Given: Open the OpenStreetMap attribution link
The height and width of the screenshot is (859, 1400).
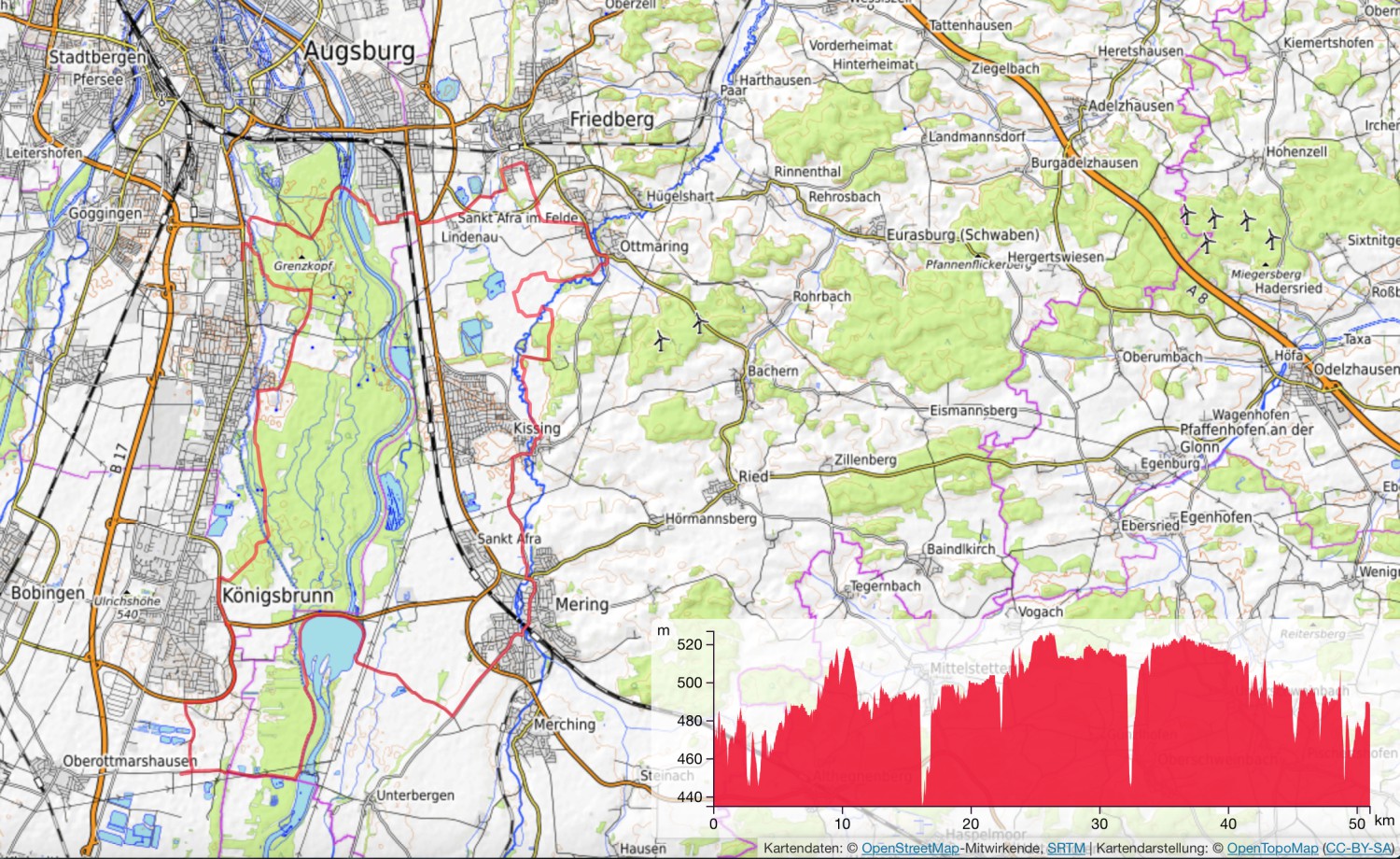Looking at the screenshot, I should point(909,848).
